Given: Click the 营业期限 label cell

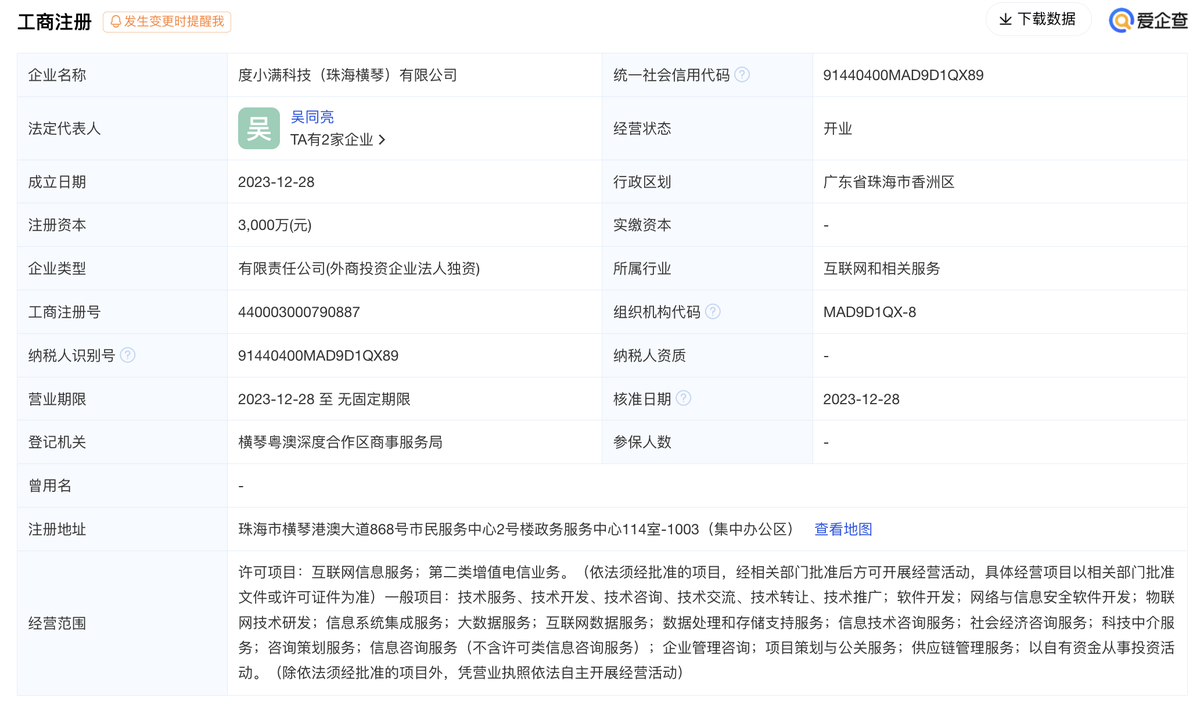Looking at the screenshot, I should click(x=122, y=398).
